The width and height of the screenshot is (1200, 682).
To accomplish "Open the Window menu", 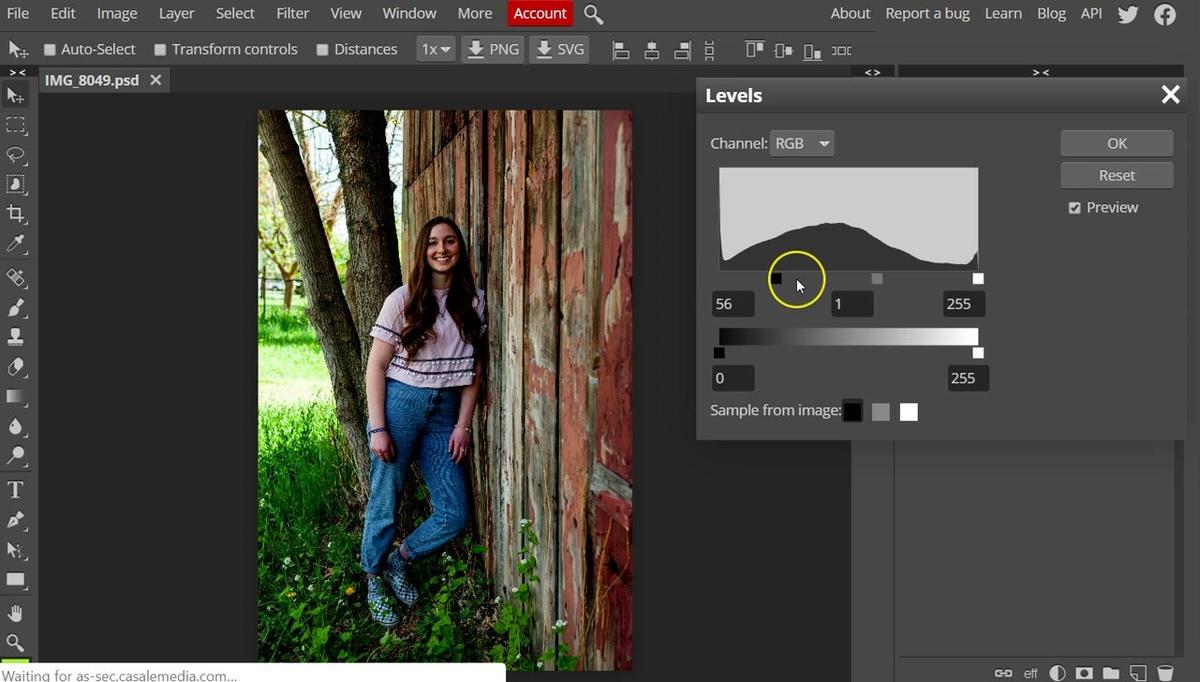I will tap(410, 14).
